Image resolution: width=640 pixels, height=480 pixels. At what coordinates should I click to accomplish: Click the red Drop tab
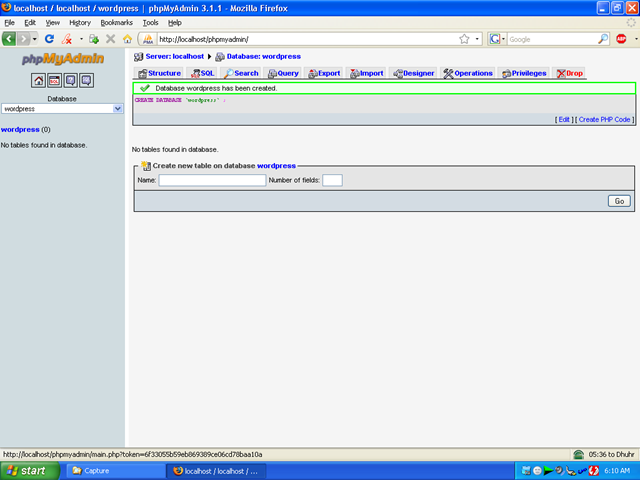tap(569, 73)
